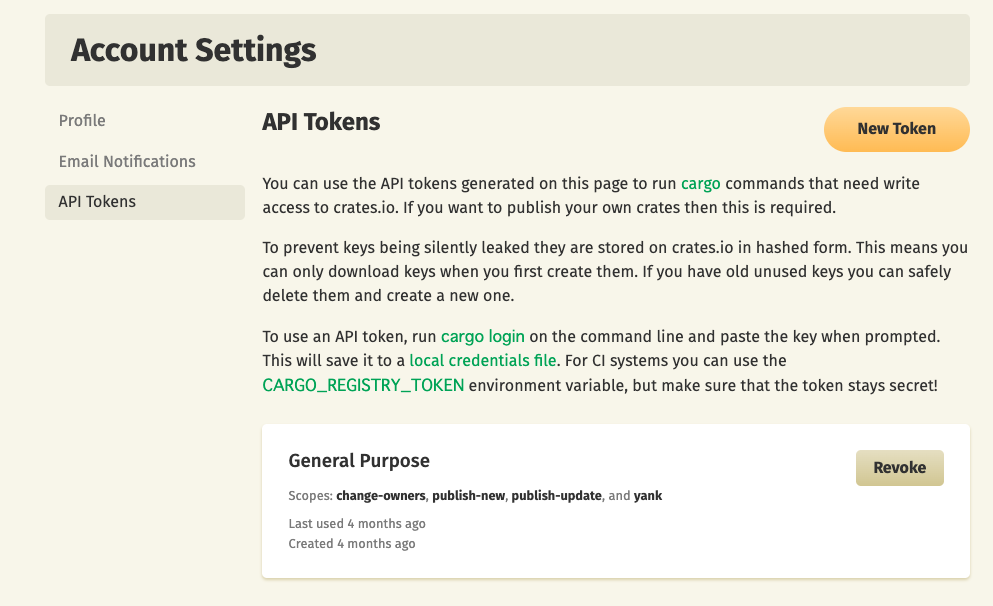Click the change-owners scope label
The image size is (993, 606).
pos(381,496)
